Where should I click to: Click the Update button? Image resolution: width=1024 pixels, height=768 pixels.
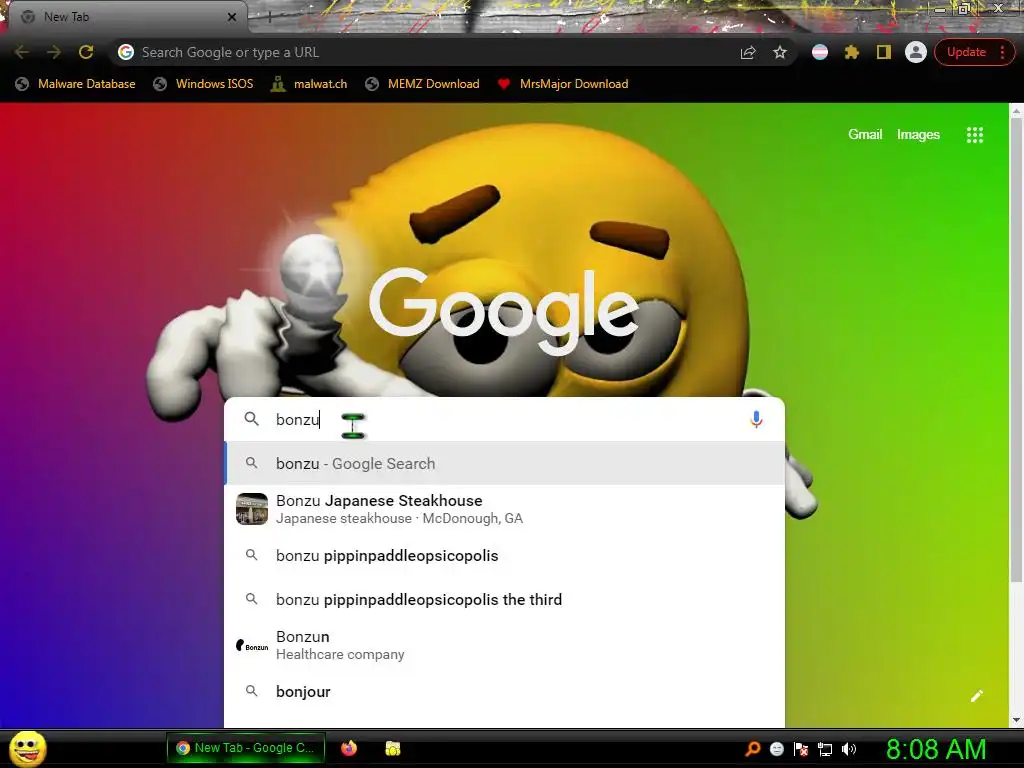point(966,52)
